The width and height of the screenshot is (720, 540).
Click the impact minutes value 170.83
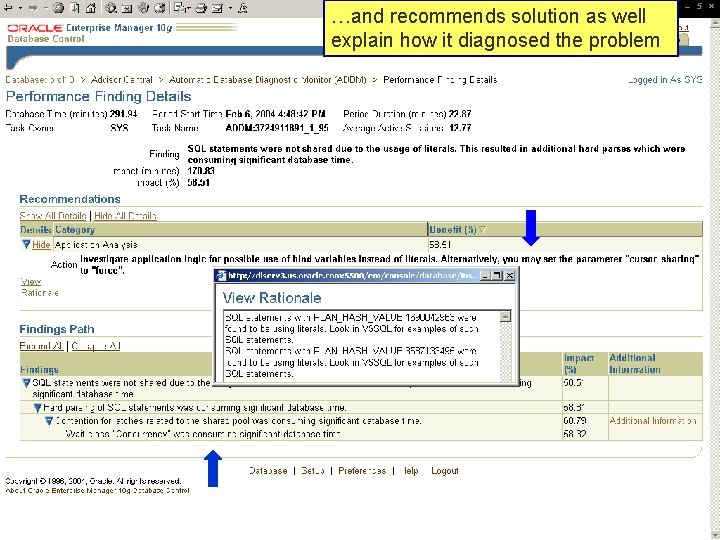click(x=201, y=171)
